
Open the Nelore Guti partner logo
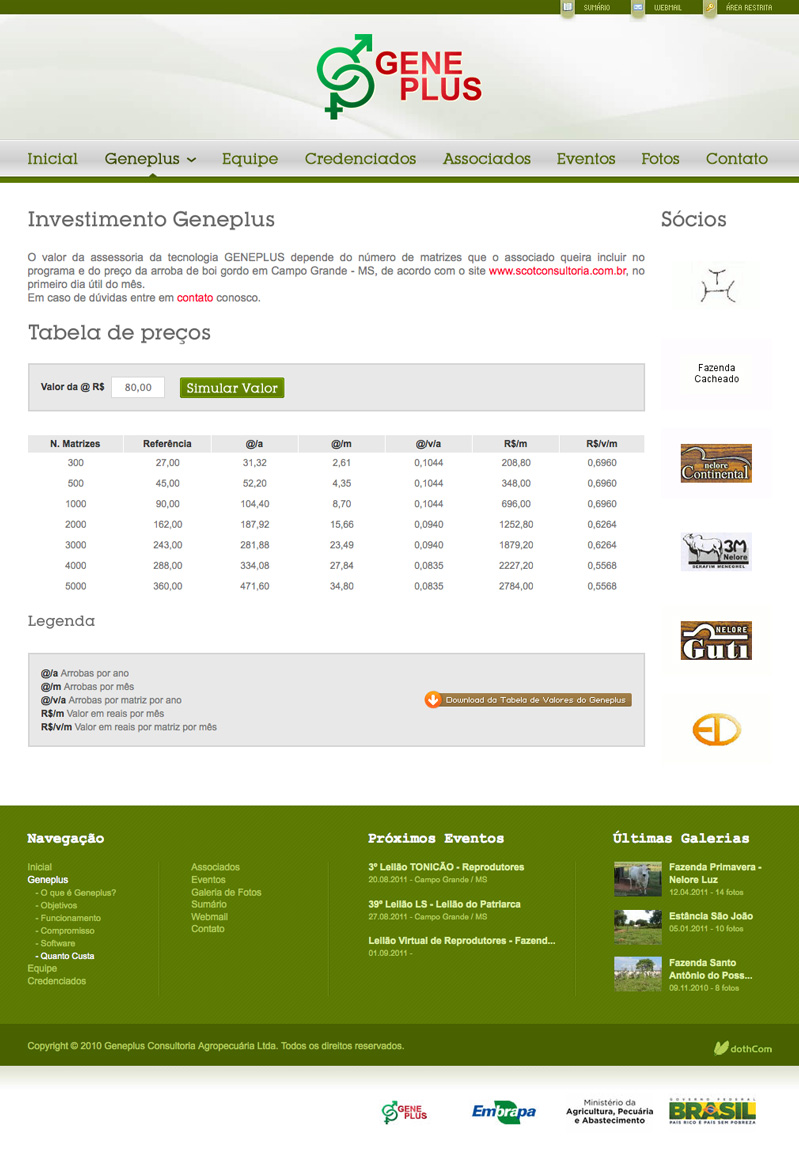coord(716,641)
